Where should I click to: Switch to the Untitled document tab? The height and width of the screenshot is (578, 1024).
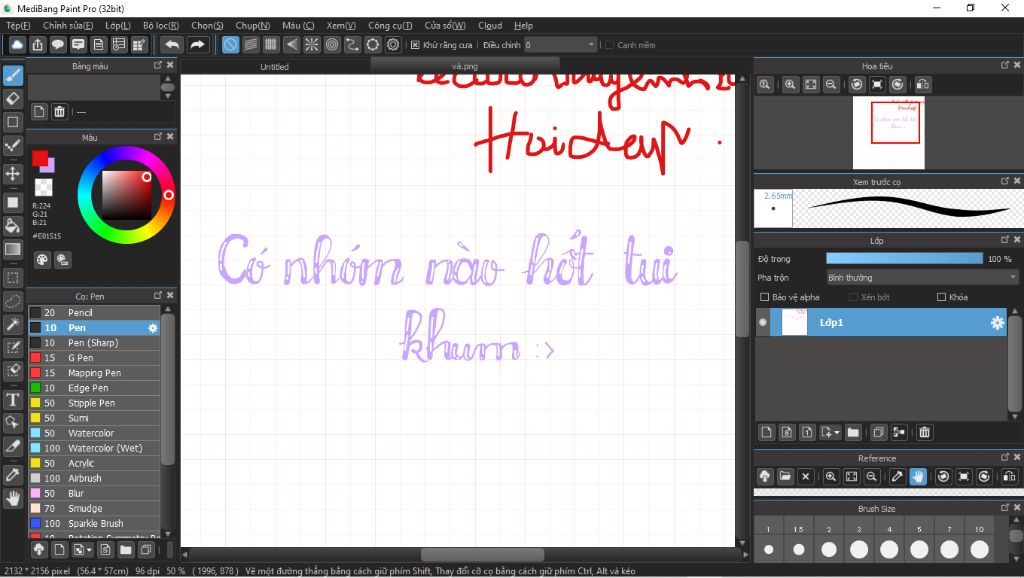click(274, 66)
